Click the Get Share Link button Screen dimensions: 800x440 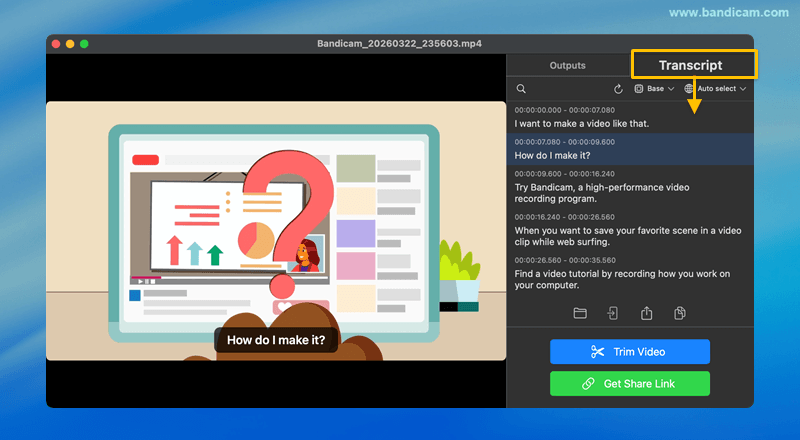click(x=629, y=383)
